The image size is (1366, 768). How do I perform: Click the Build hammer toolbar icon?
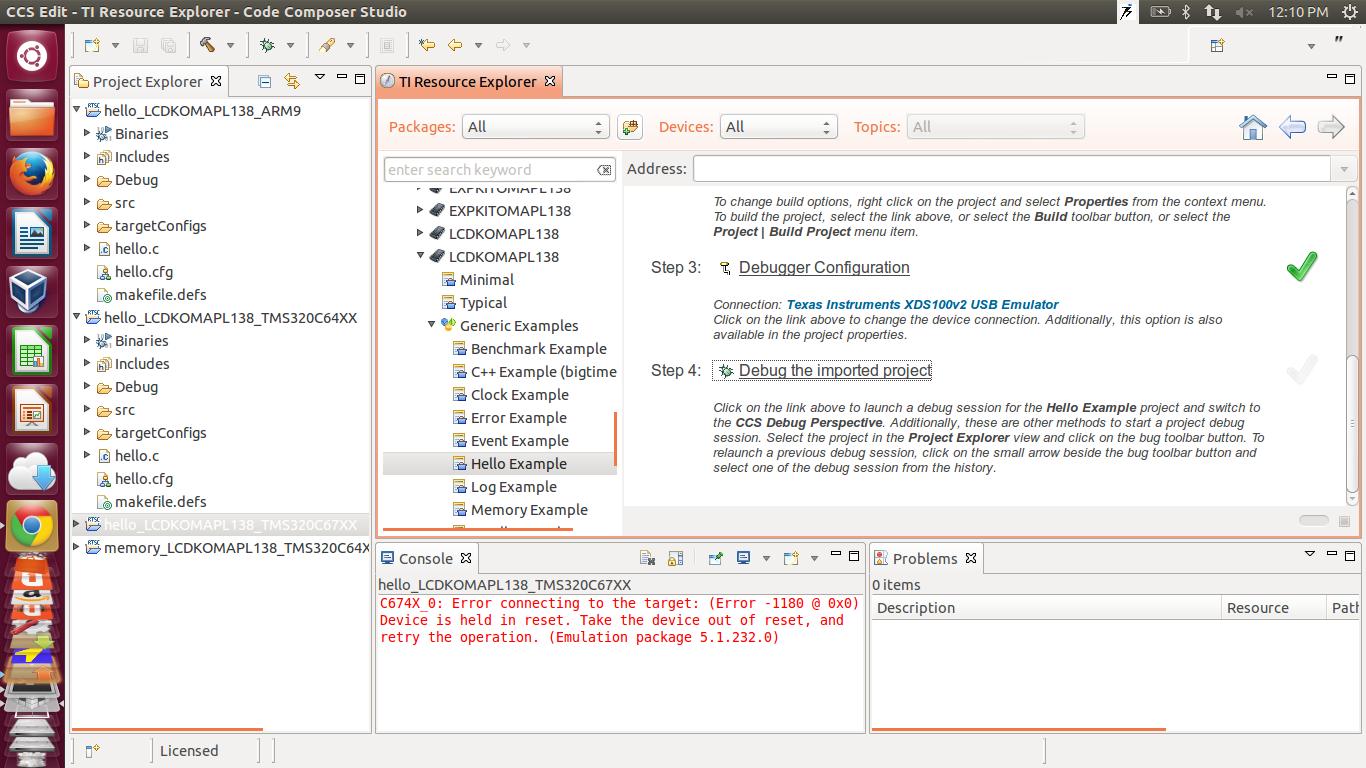[x=208, y=45]
